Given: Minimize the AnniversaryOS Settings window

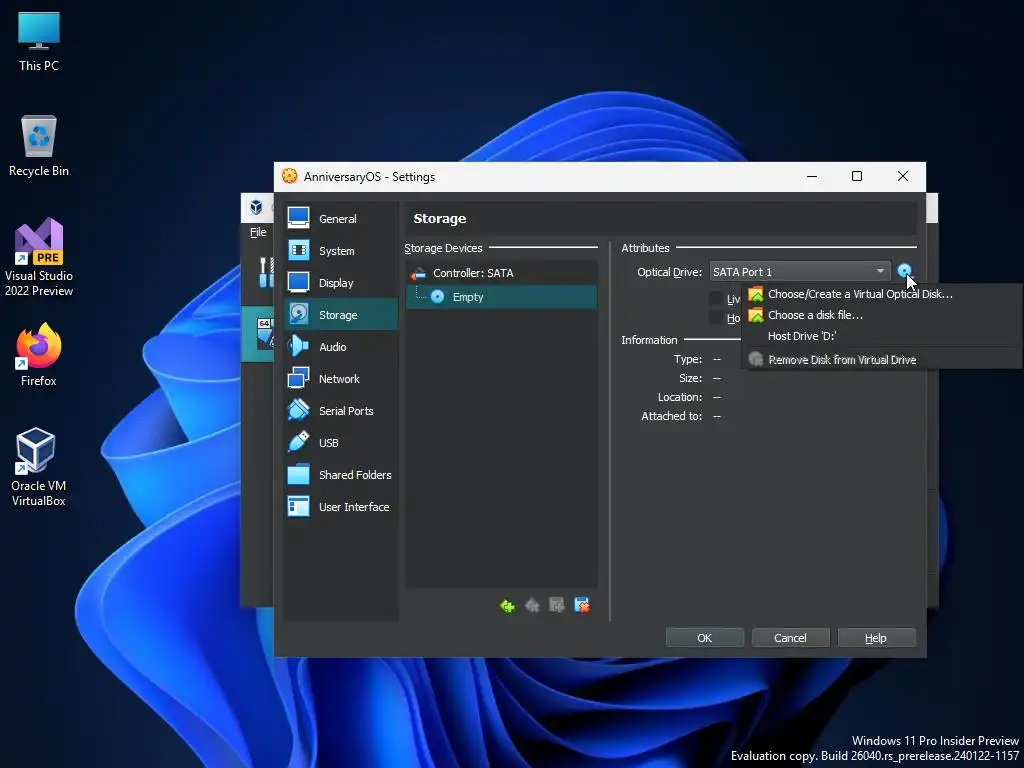Looking at the screenshot, I should click(812, 176).
